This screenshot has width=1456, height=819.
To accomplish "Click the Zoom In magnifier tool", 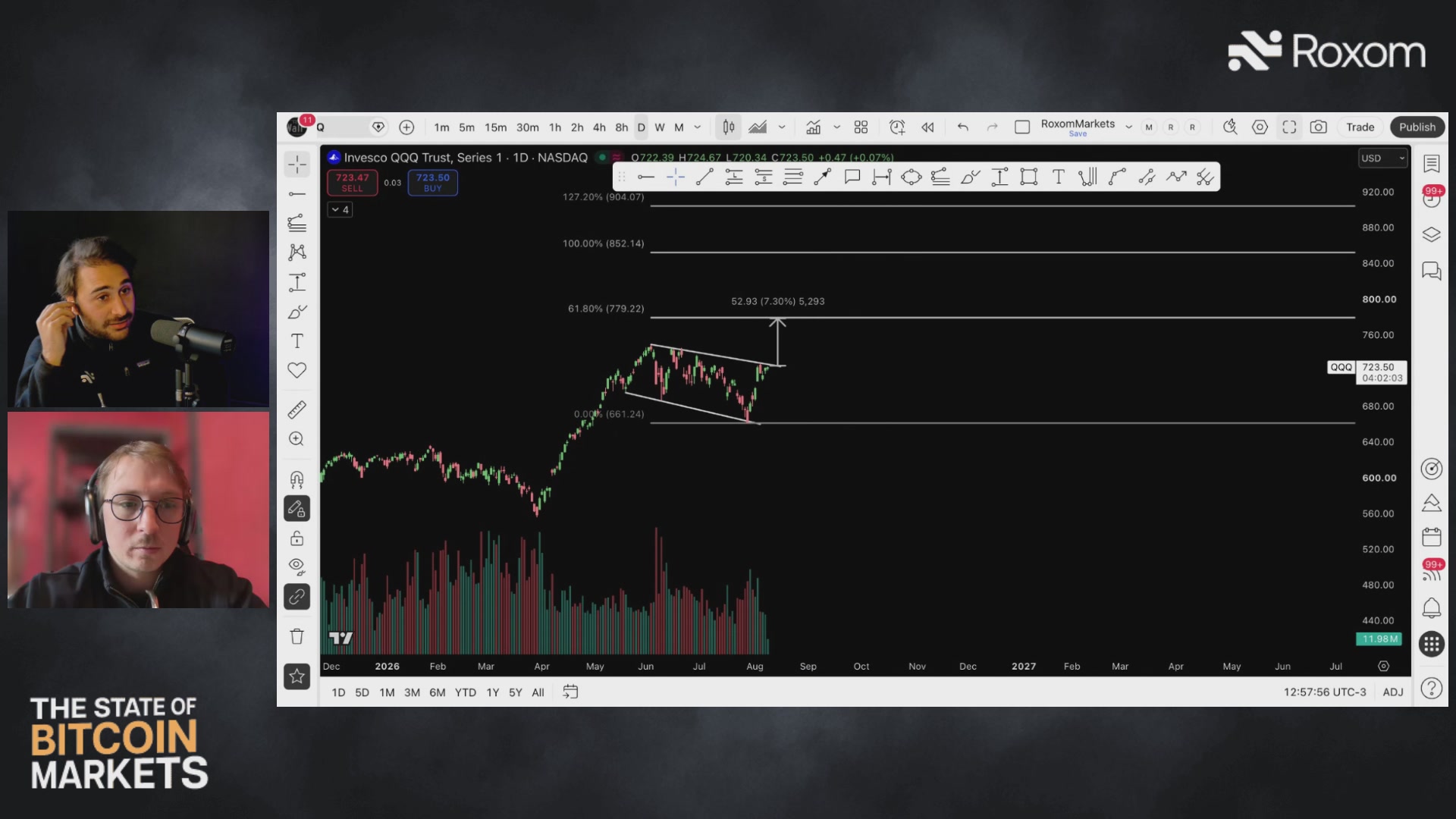I will pos(297,439).
